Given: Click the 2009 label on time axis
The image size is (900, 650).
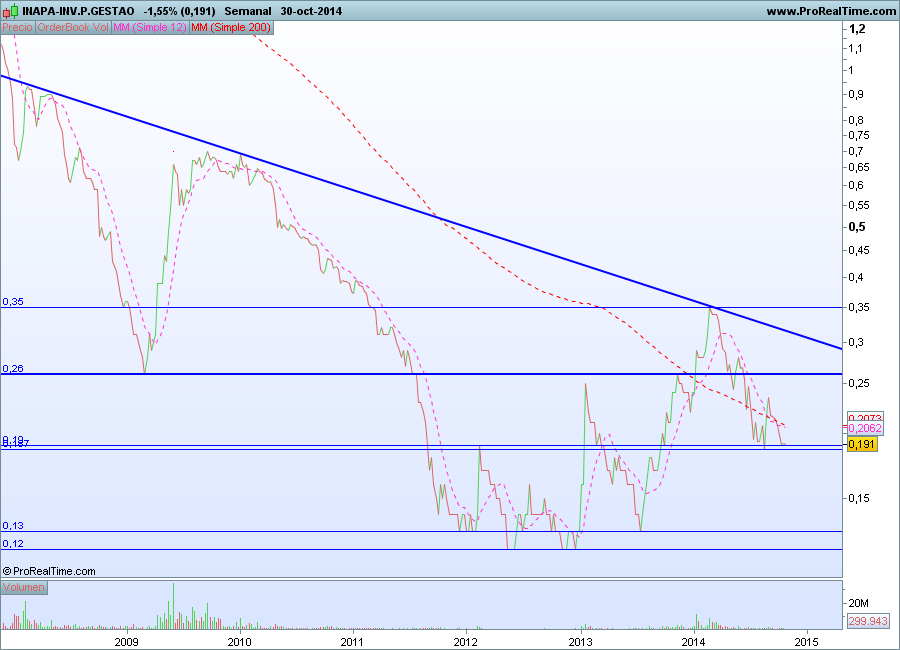Looking at the screenshot, I should (126, 641).
